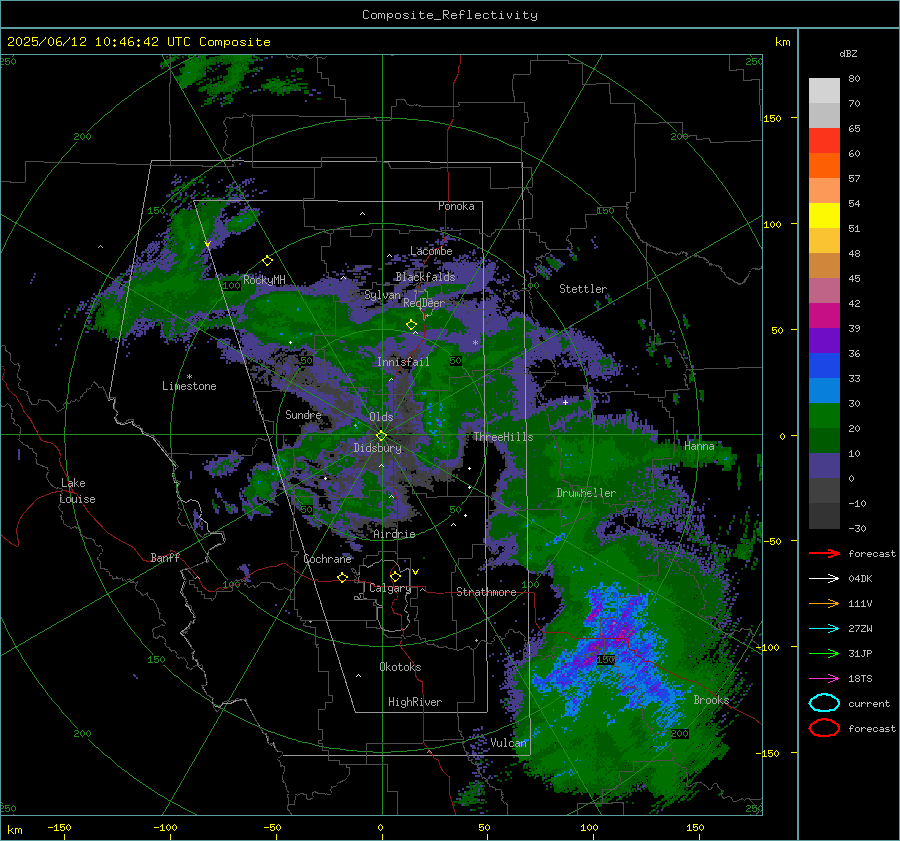
Task: Pick the dark orange 57-60 dBZ swatch
Action: pyautogui.click(x=824, y=166)
